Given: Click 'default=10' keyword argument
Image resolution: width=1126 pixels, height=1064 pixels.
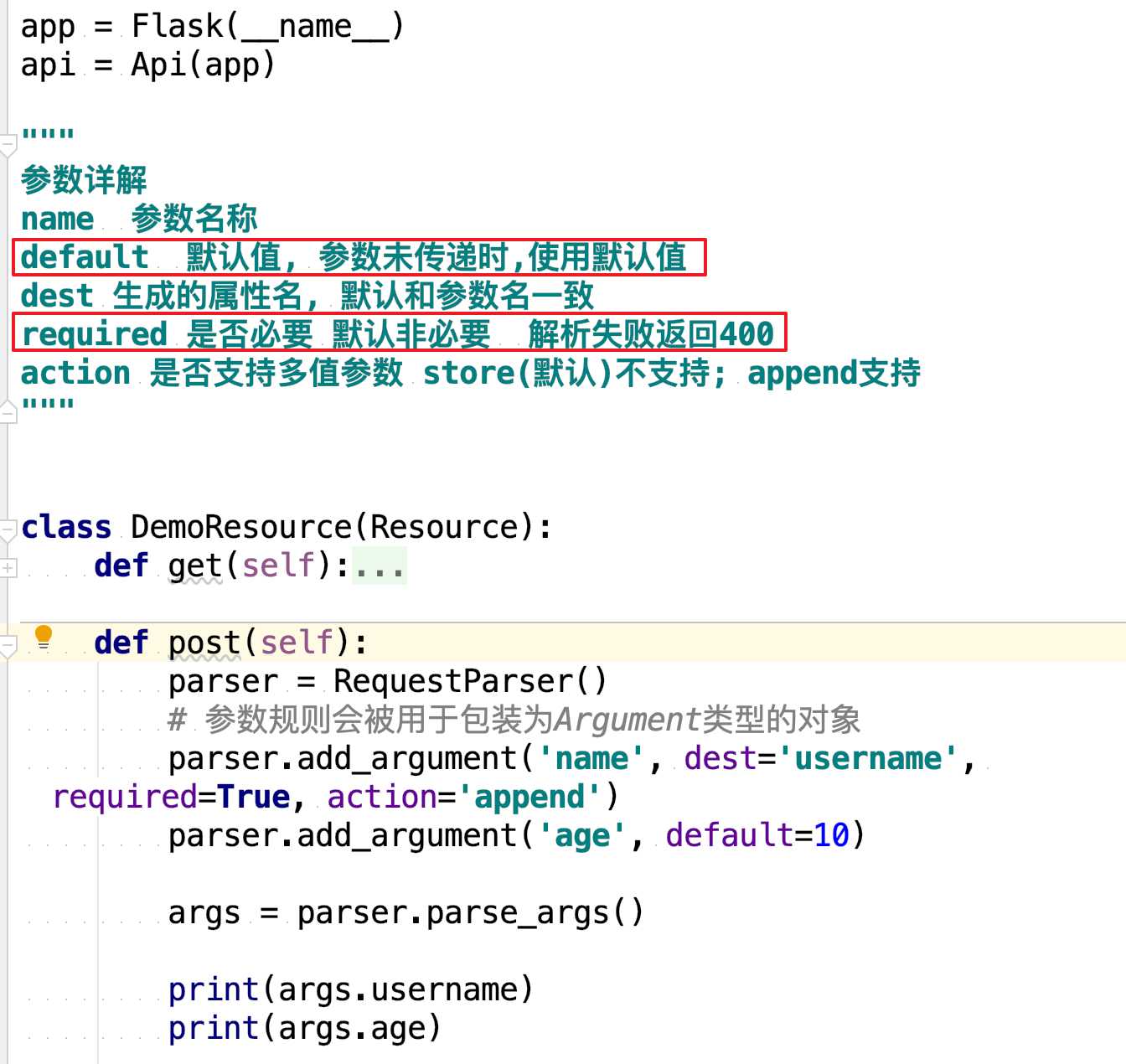Looking at the screenshot, I should (x=757, y=835).
